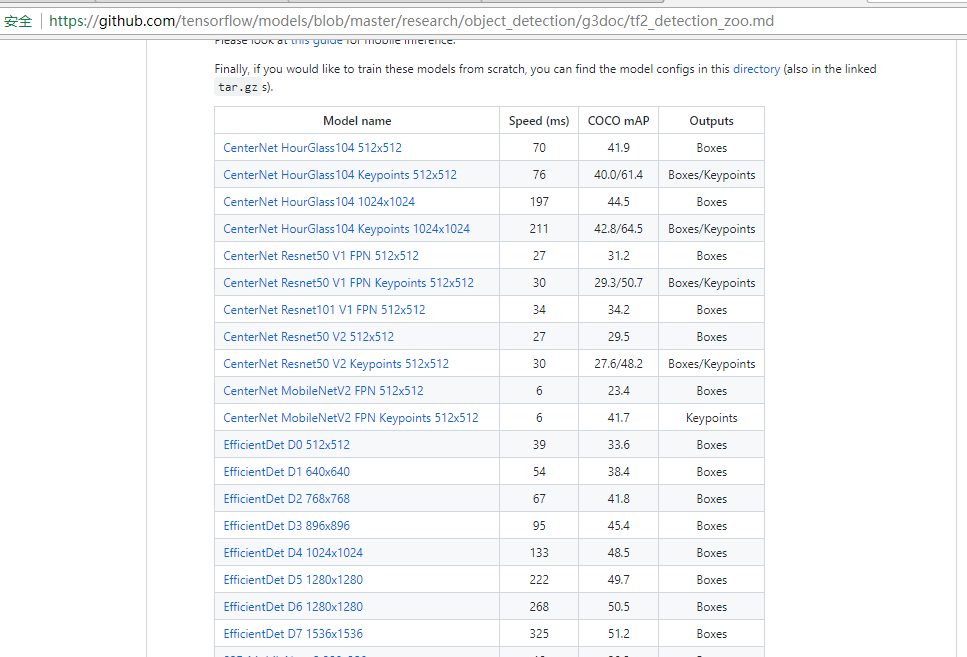Open EfficientDet D6 1280x1280 model link
The width and height of the screenshot is (967, 657).
[x=293, y=607]
